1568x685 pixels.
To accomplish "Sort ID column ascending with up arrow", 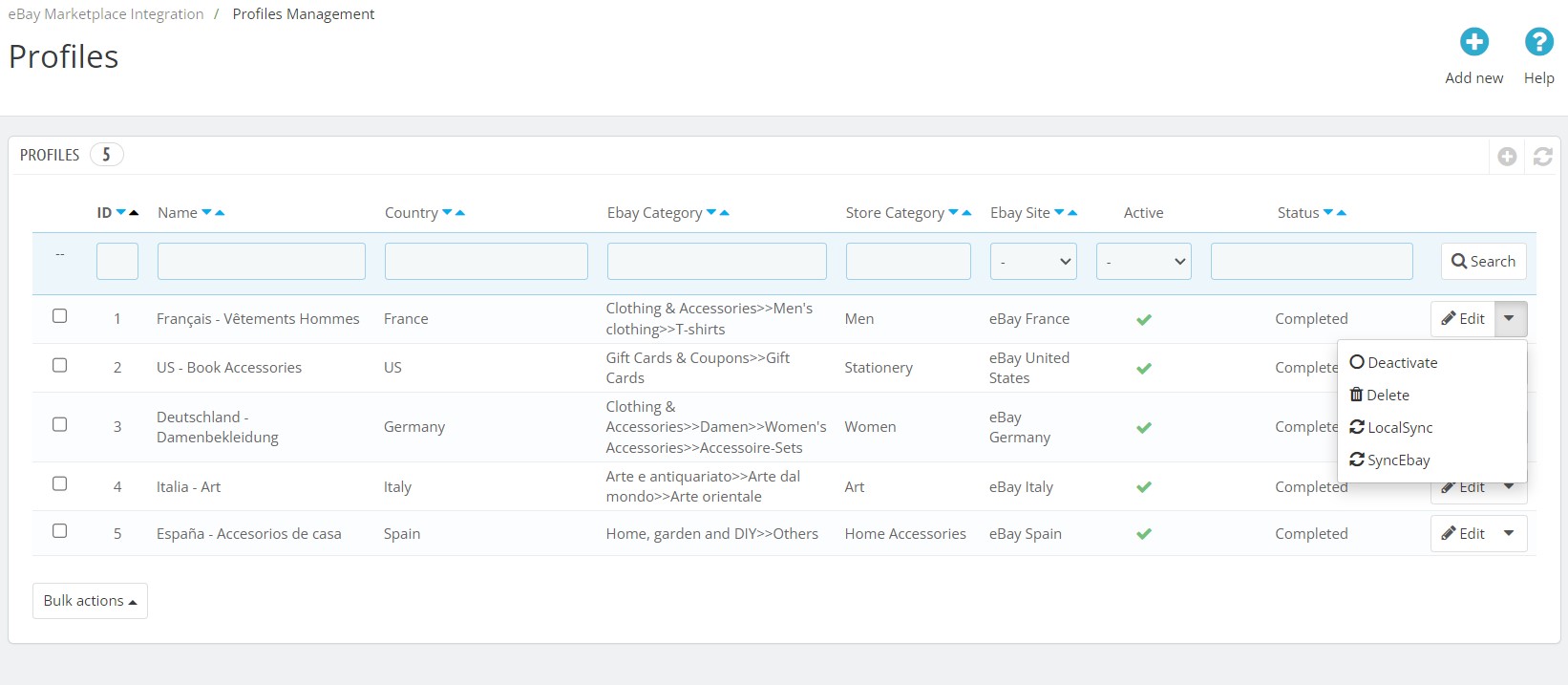I will tap(134, 213).
